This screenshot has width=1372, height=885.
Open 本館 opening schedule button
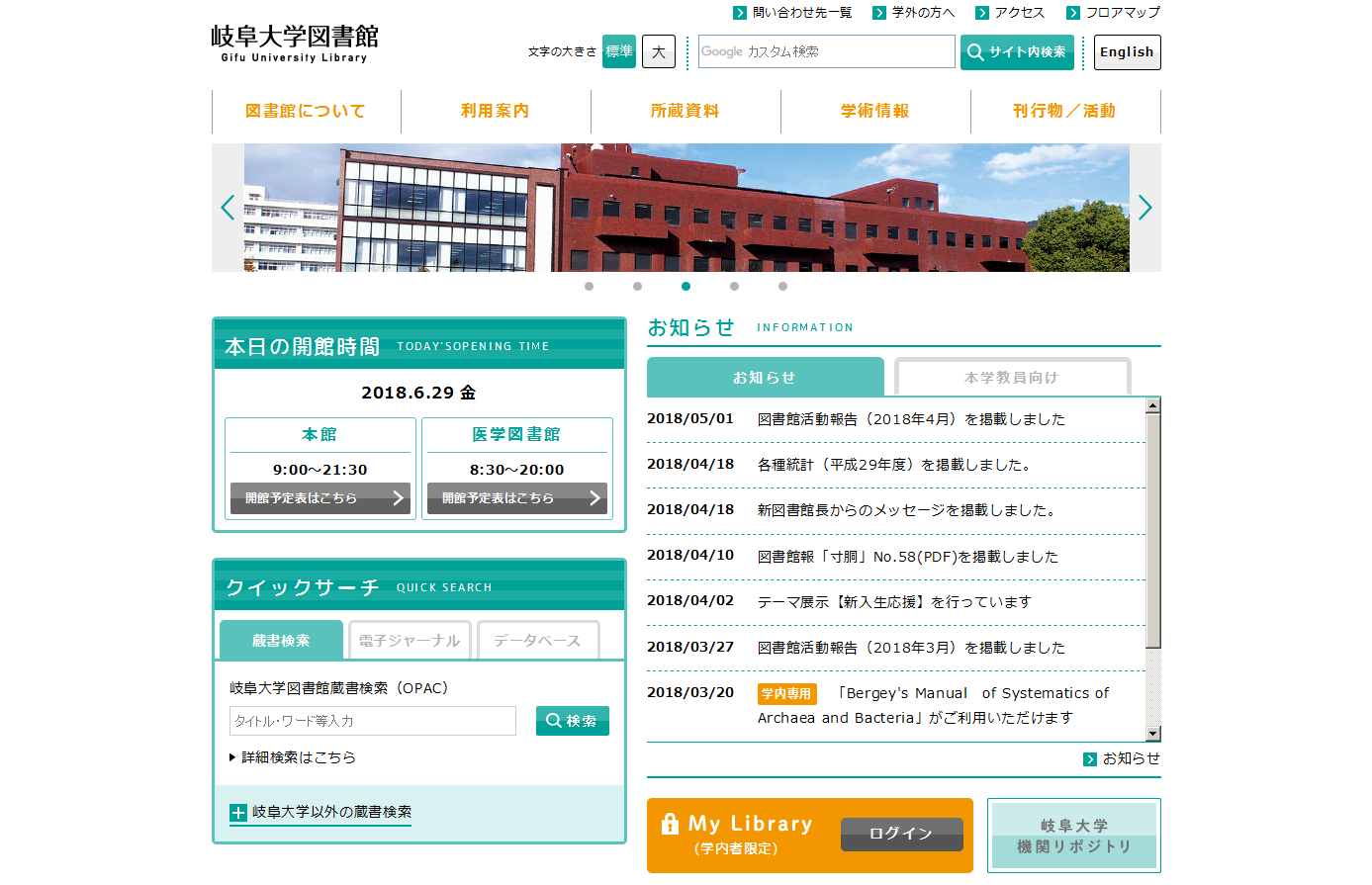320,498
